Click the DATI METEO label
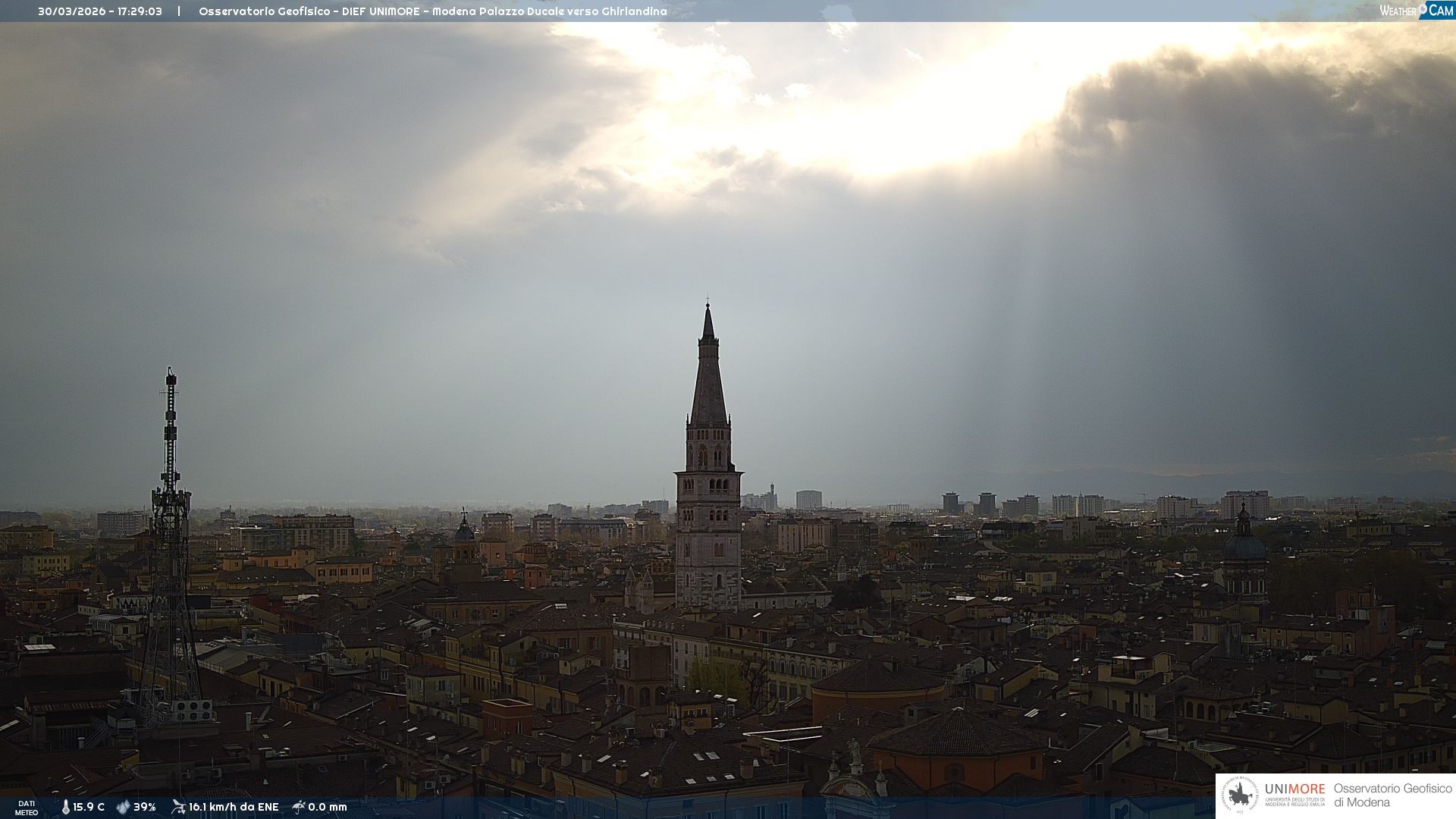The image size is (1456, 819). 27,808
